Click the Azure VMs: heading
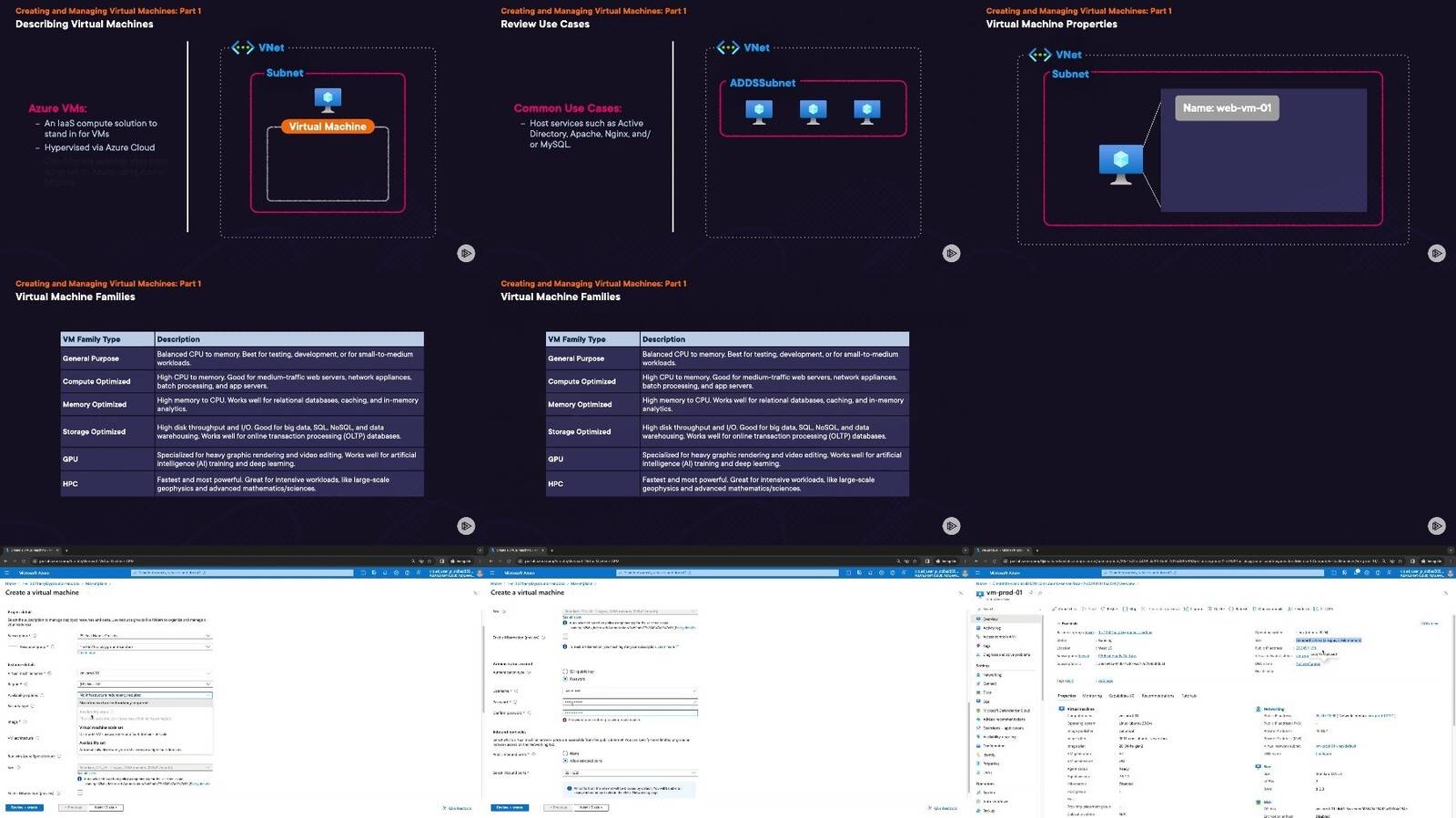The width and height of the screenshot is (1456, 818). pyautogui.click(x=57, y=108)
